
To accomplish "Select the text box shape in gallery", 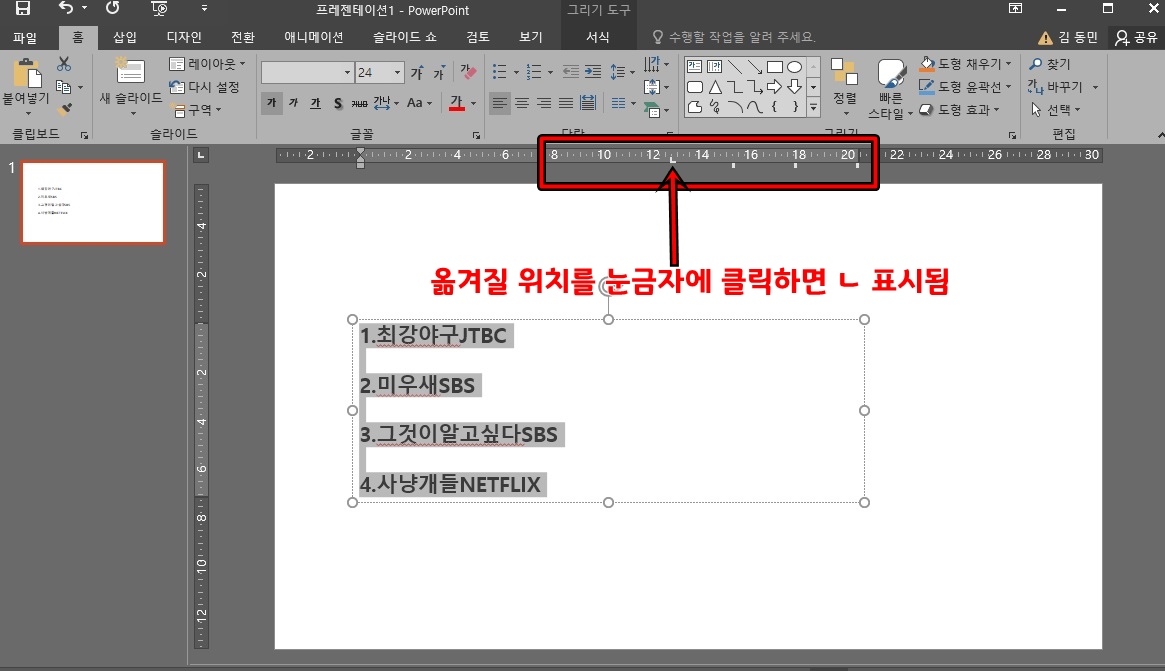I will click(694, 67).
